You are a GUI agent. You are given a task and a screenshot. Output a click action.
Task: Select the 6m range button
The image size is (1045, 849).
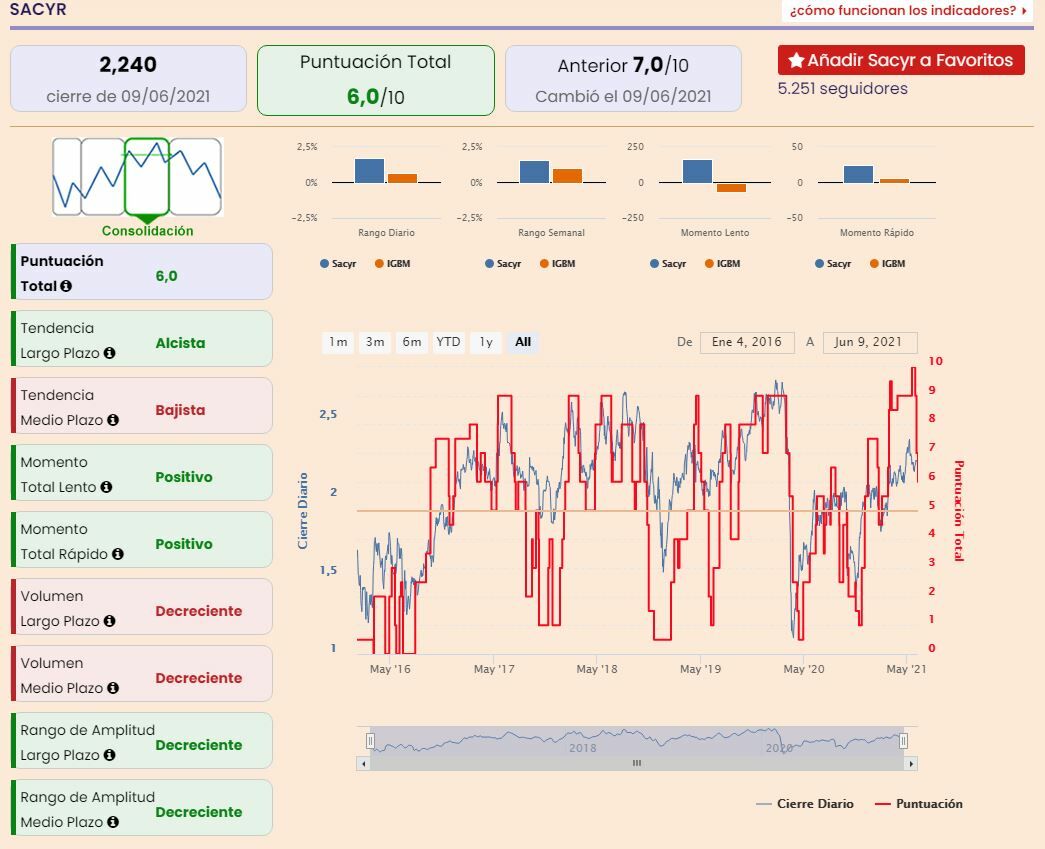[x=412, y=342]
